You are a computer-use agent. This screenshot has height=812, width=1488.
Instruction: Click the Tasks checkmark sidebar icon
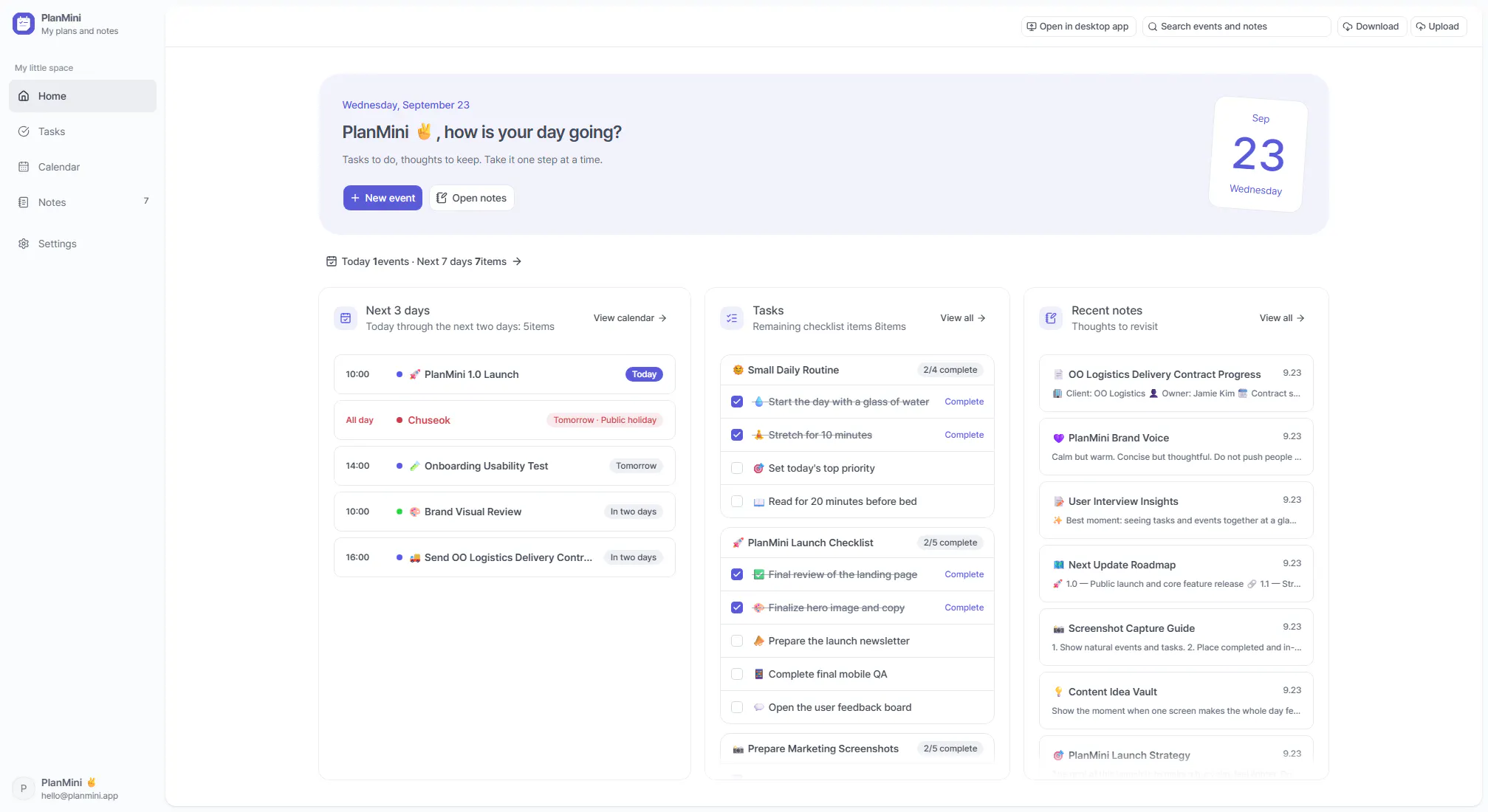pyautogui.click(x=24, y=131)
